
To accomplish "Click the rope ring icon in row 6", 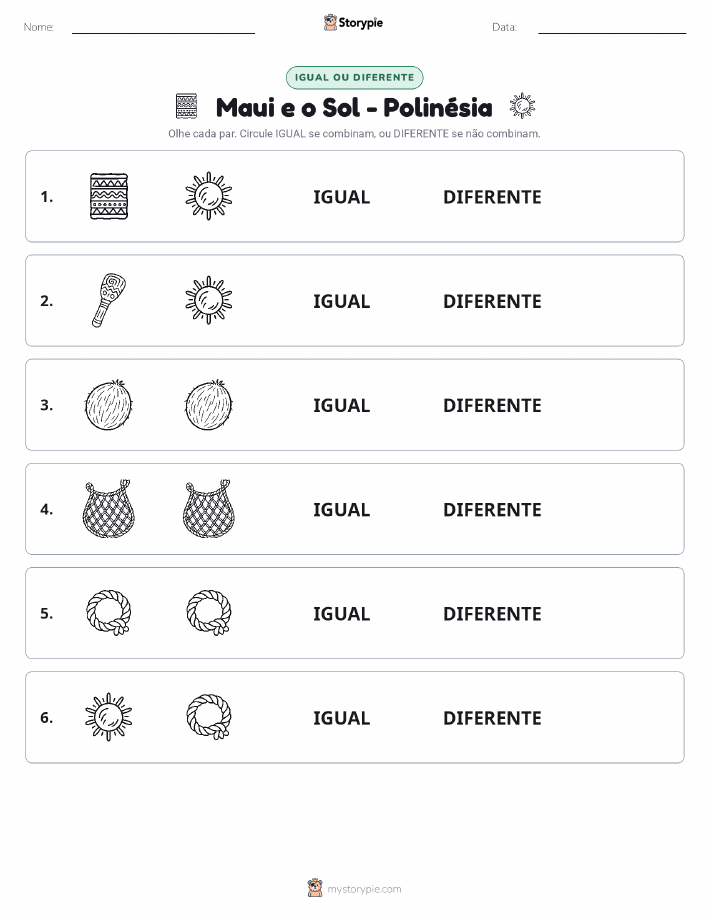I will [209, 717].
